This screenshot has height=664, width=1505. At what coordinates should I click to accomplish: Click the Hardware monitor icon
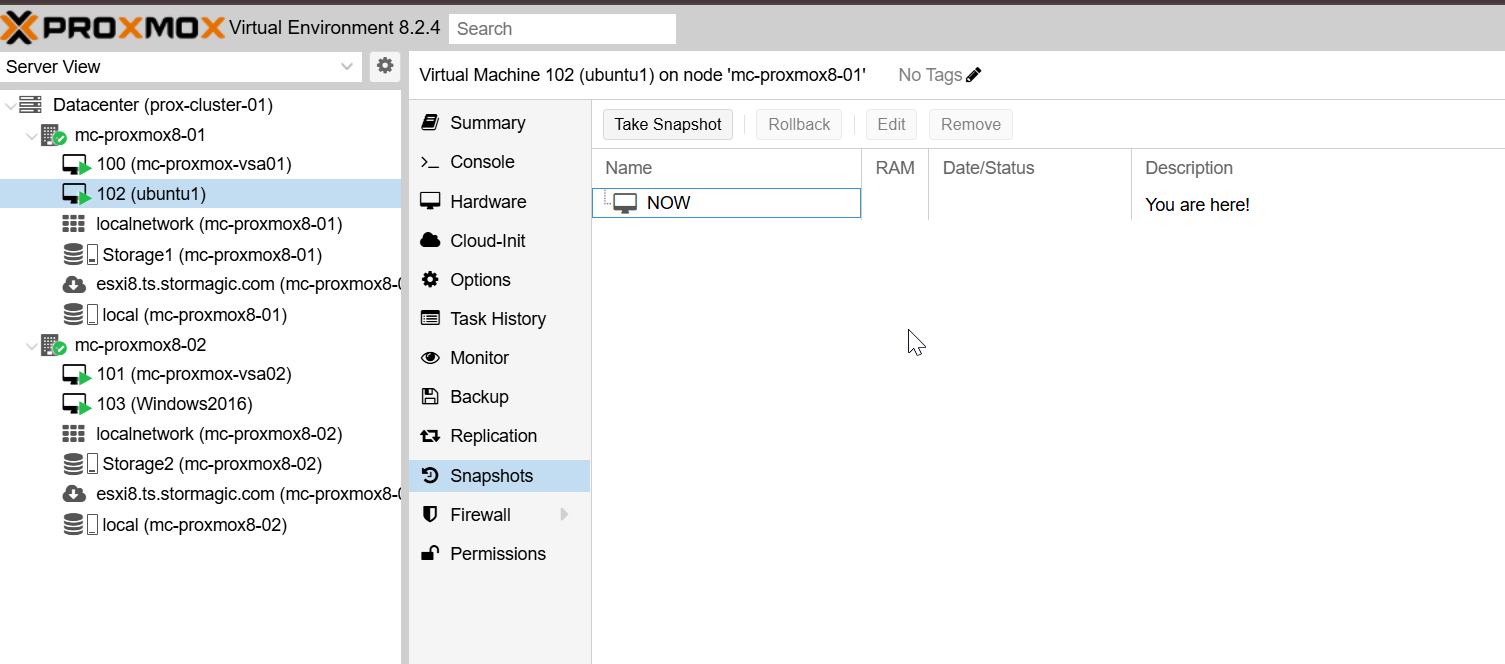point(430,201)
